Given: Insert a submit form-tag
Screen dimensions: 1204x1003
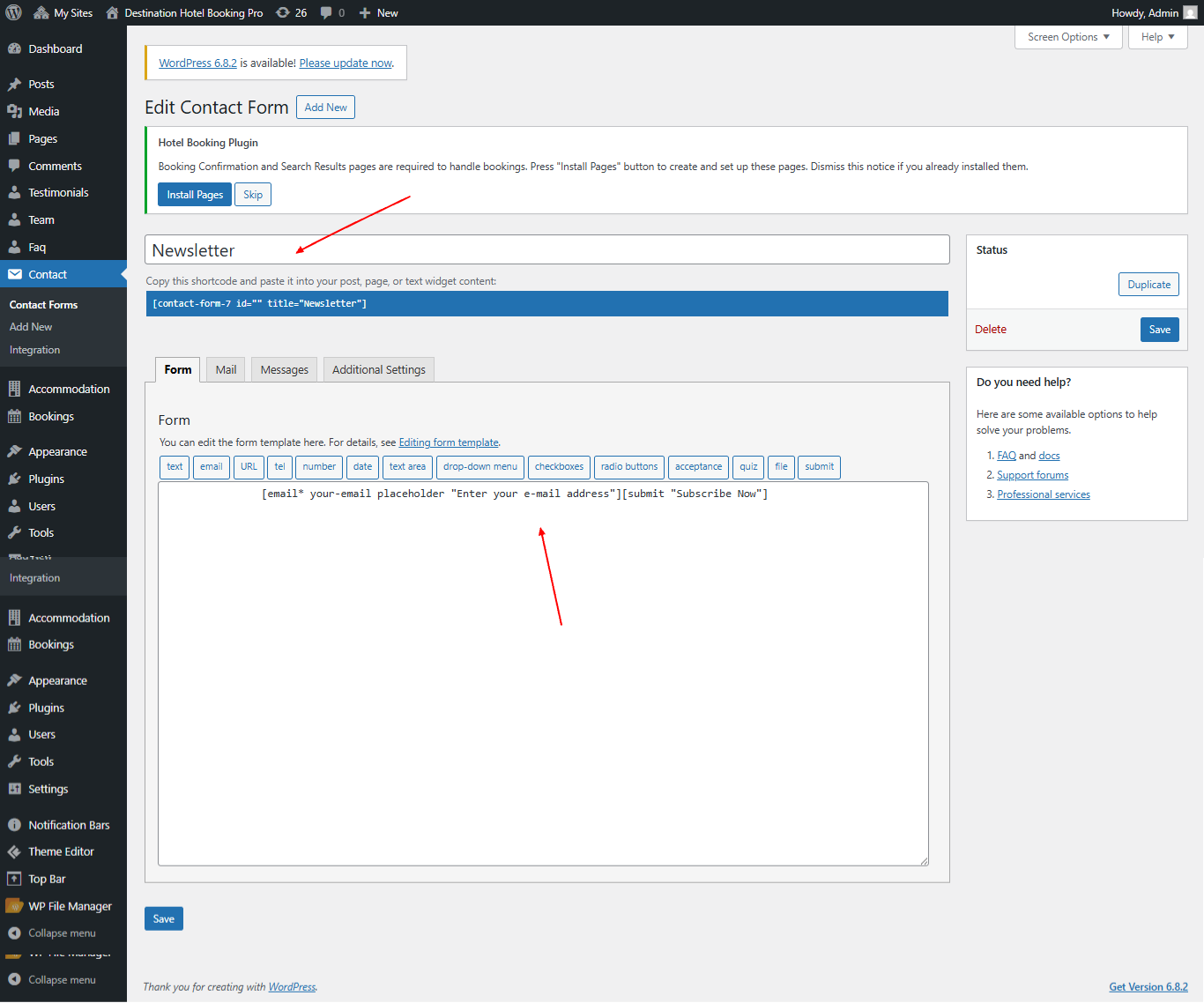Looking at the screenshot, I should (819, 467).
